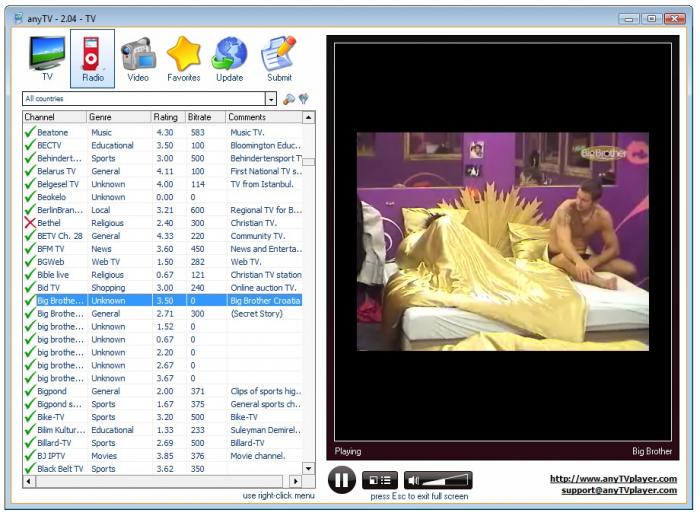Screen dimensions: 700x516
Task: Click the green check beside BGWeb
Action: 30,262
